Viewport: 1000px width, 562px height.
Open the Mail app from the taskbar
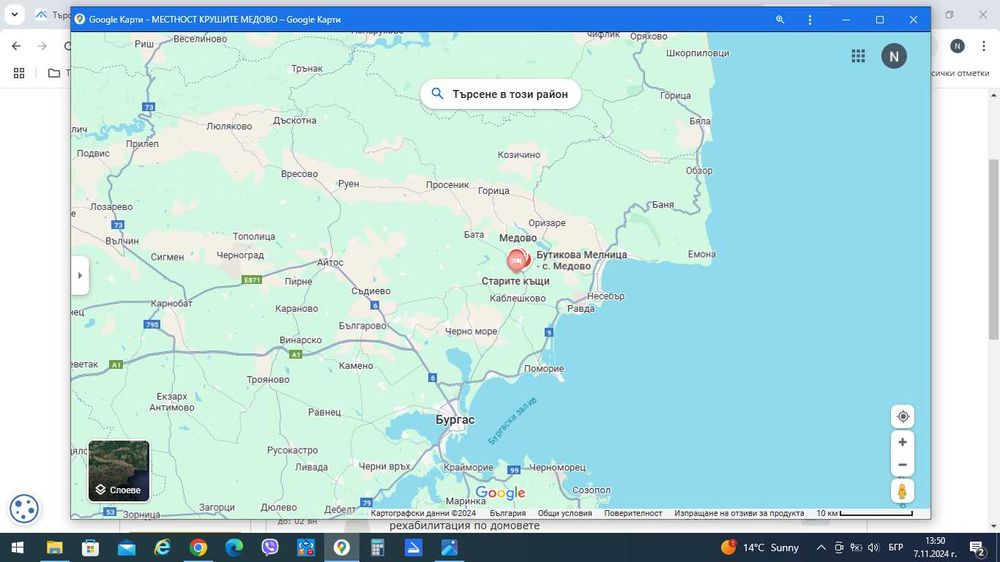click(126, 547)
